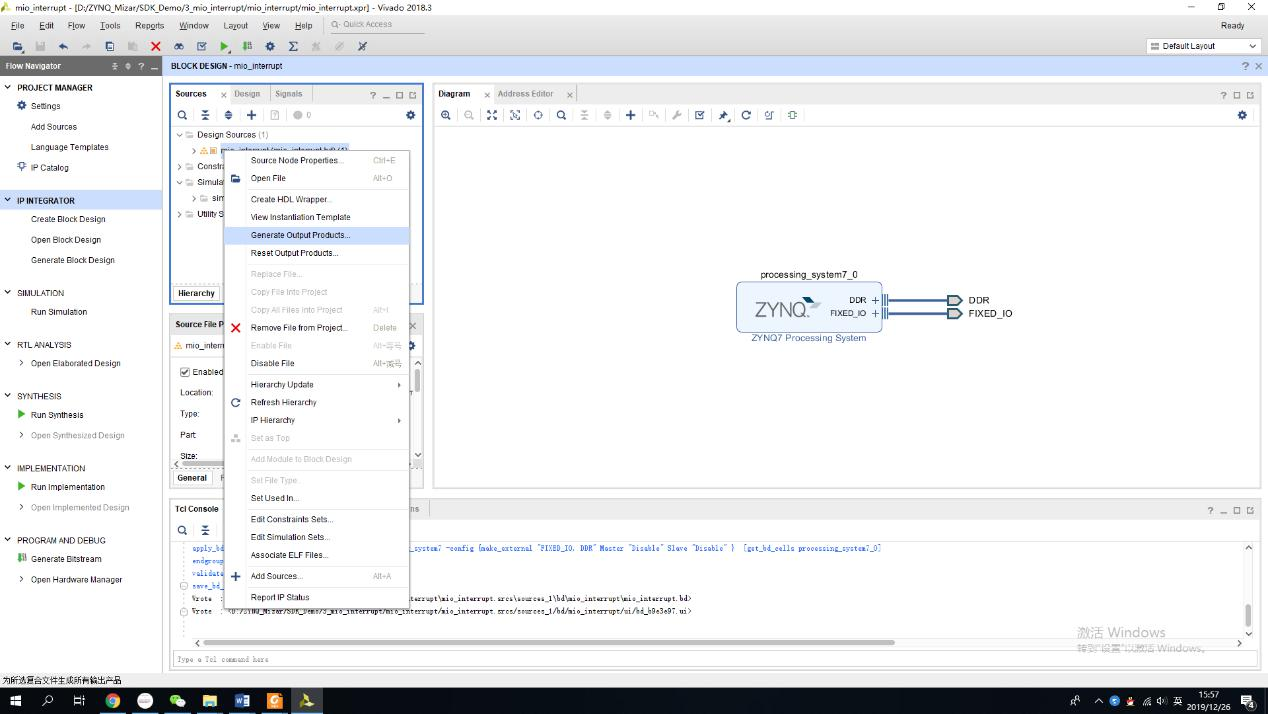Click Create Block Design link
The image size is (1268, 714).
click(68, 219)
